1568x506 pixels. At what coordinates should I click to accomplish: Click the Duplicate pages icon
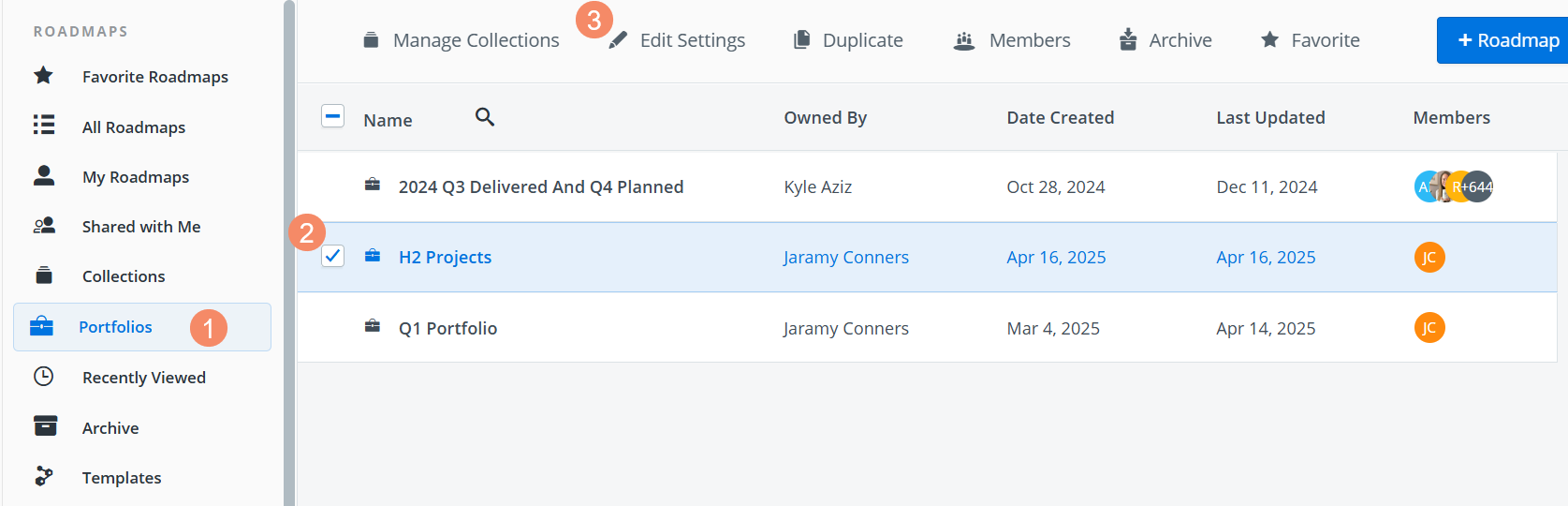pyautogui.click(x=801, y=39)
